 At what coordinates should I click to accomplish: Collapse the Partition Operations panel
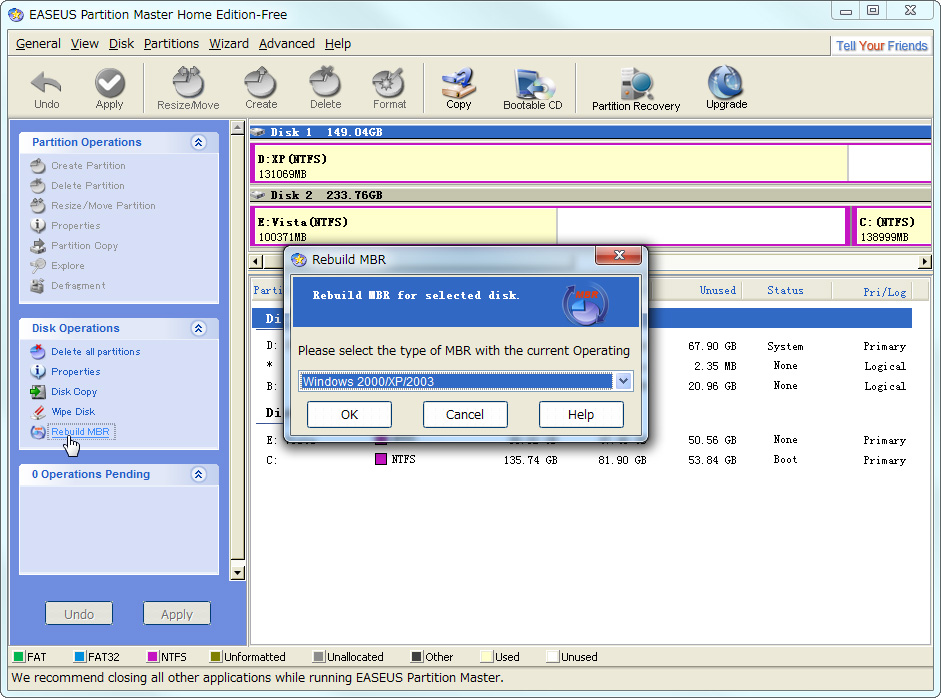point(198,142)
